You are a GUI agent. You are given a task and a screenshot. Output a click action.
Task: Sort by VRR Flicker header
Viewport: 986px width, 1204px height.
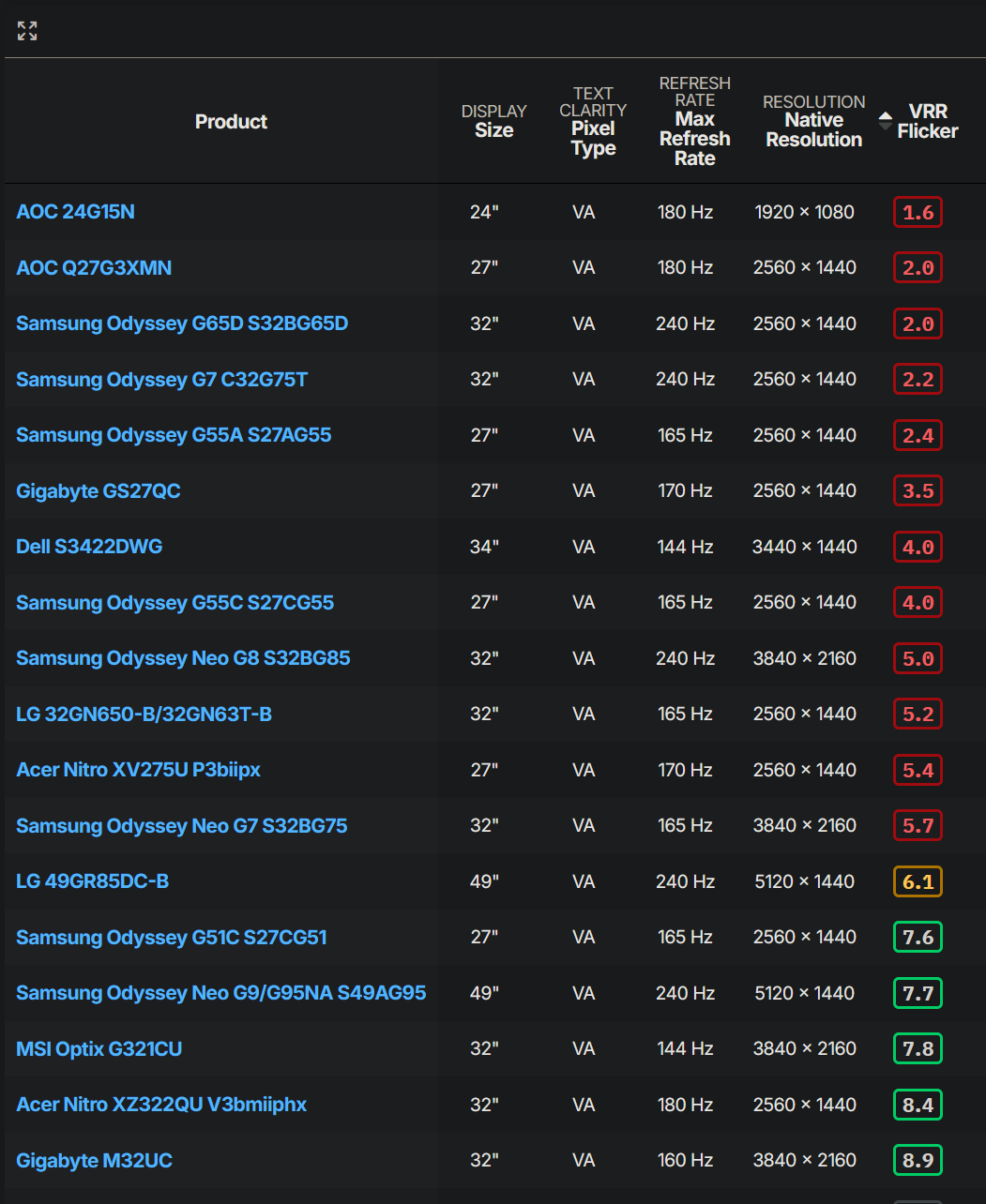(927, 121)
